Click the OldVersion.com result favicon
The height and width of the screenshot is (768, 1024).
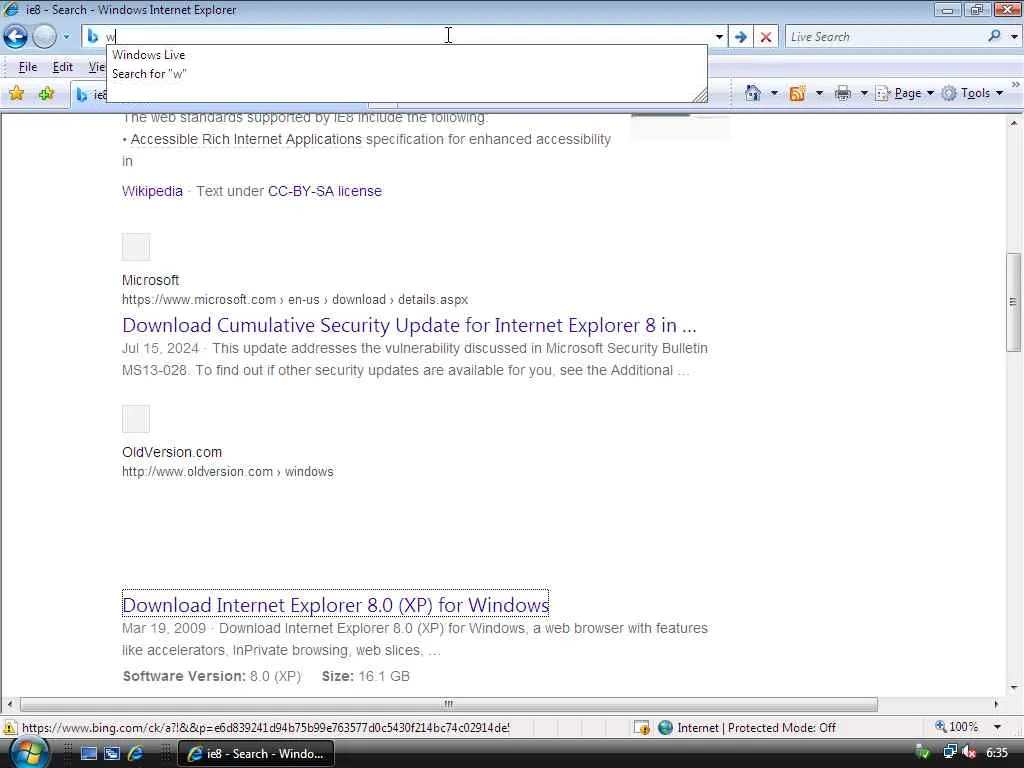click(x=136, y=419)
